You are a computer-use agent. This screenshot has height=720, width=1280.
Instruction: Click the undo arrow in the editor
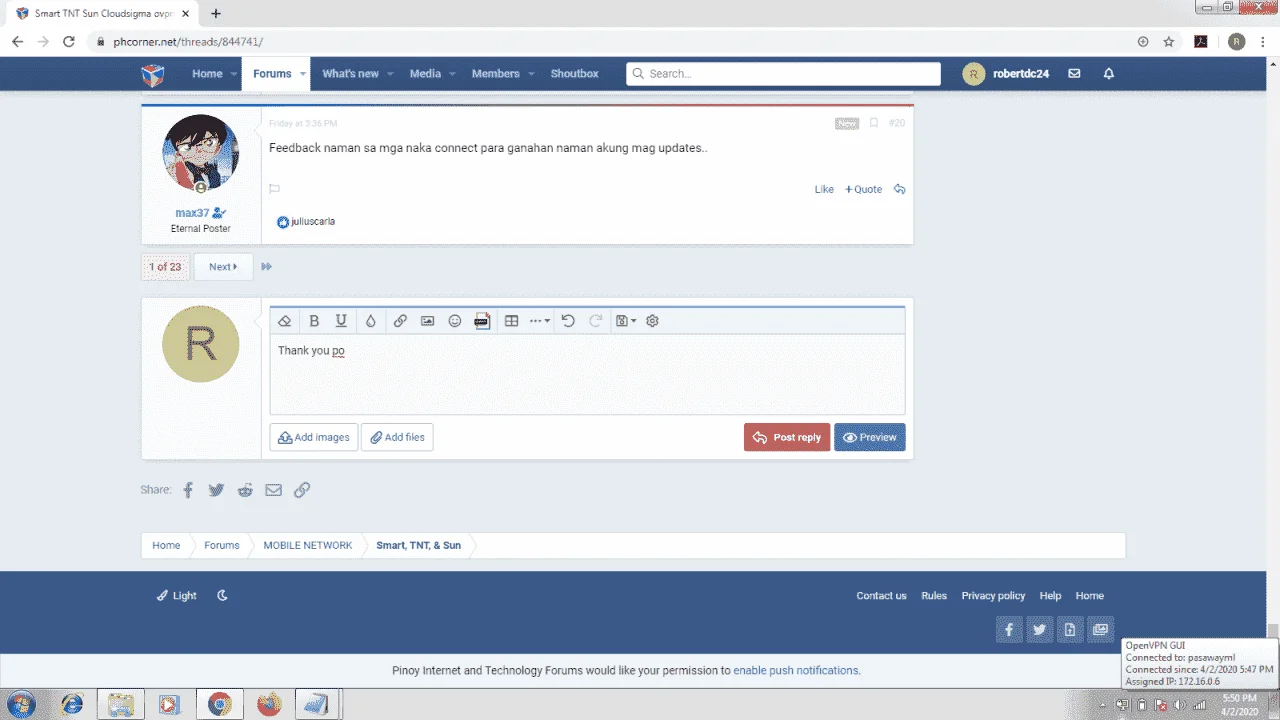568,321
